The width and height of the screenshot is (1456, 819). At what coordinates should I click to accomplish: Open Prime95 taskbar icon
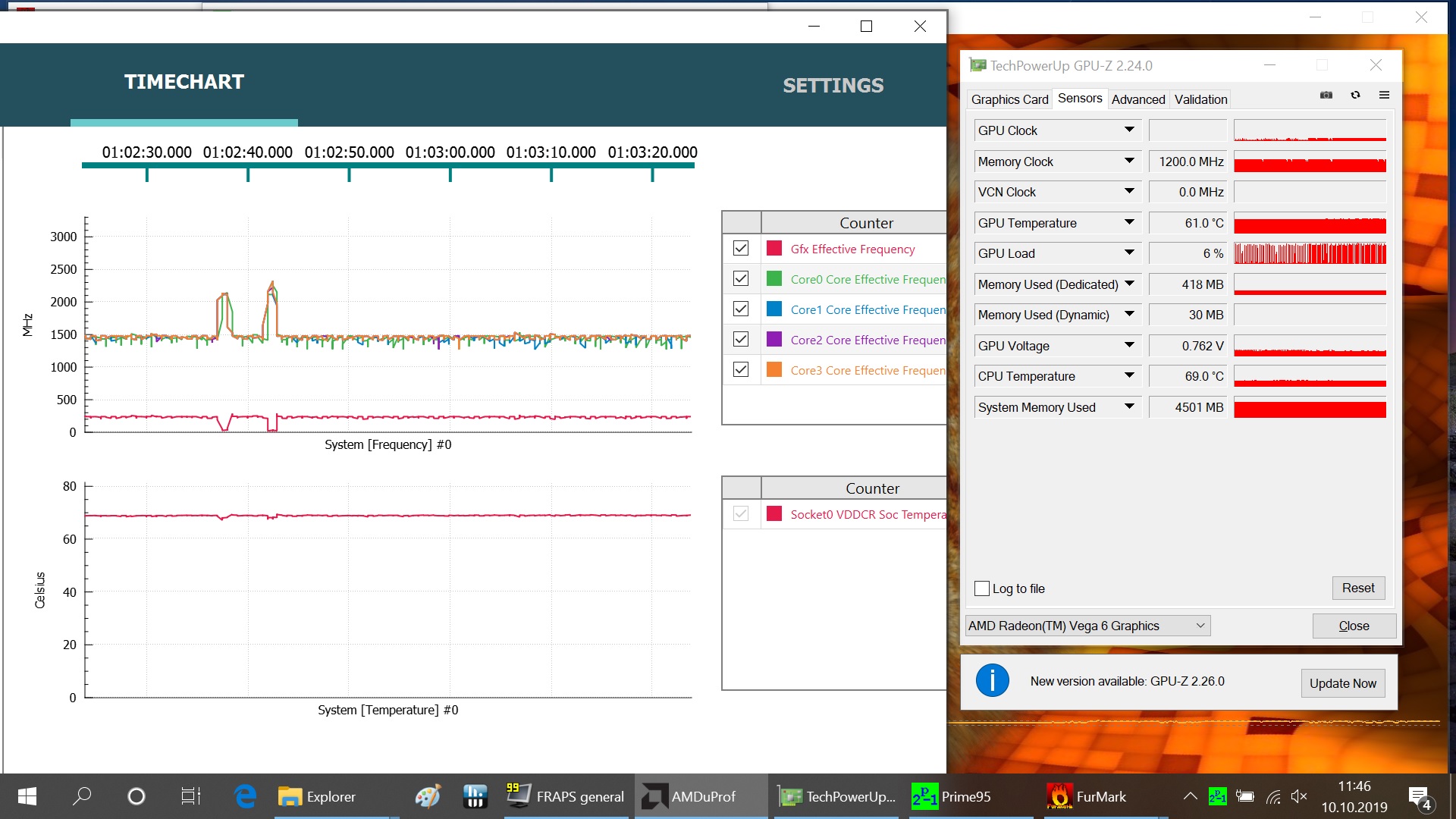pyautogui.click(x=952, y=796)
